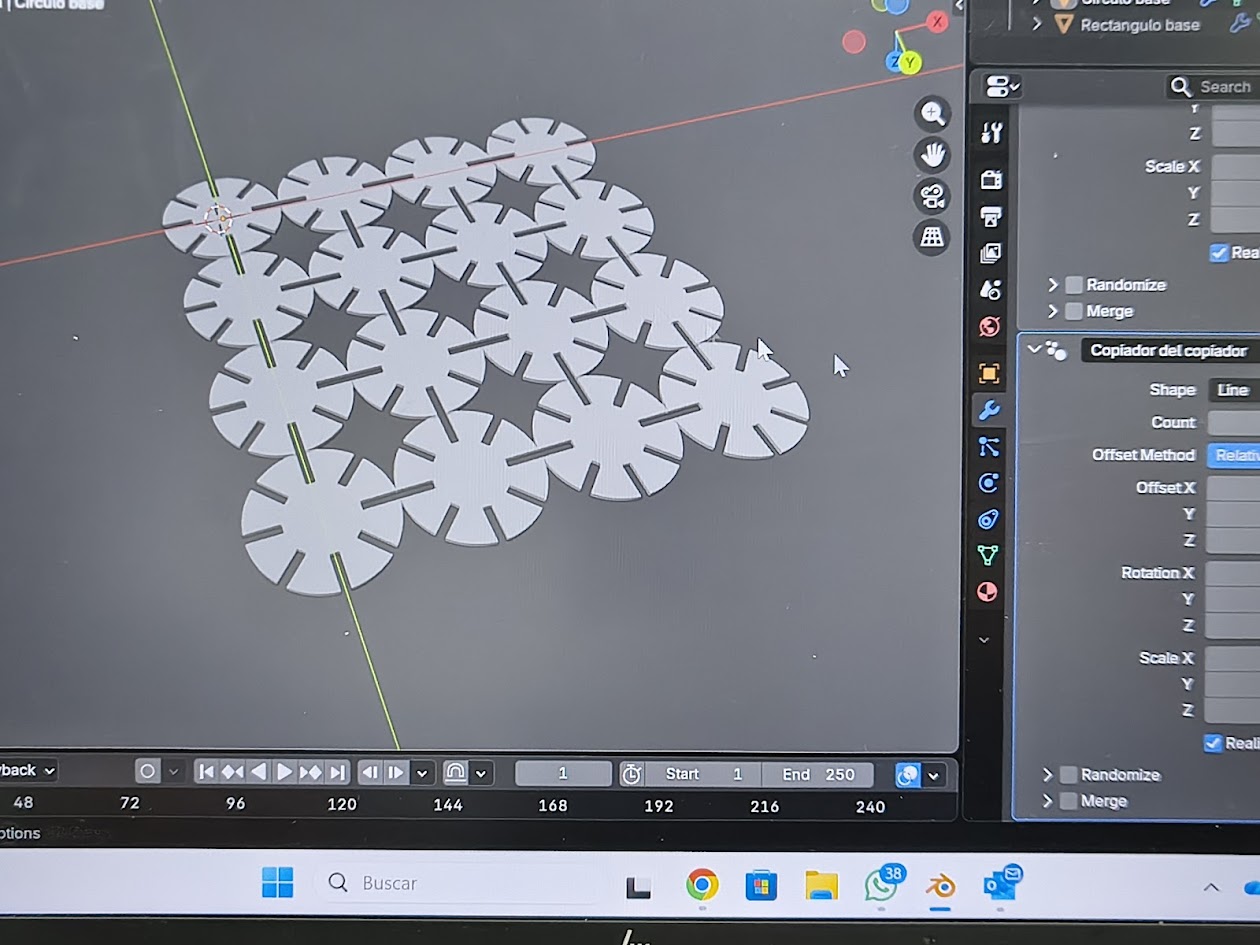Image resolution: width=1260 pixels, height=945 pixels.
Task: Open the Object Data properties tab
Action: 988,555
